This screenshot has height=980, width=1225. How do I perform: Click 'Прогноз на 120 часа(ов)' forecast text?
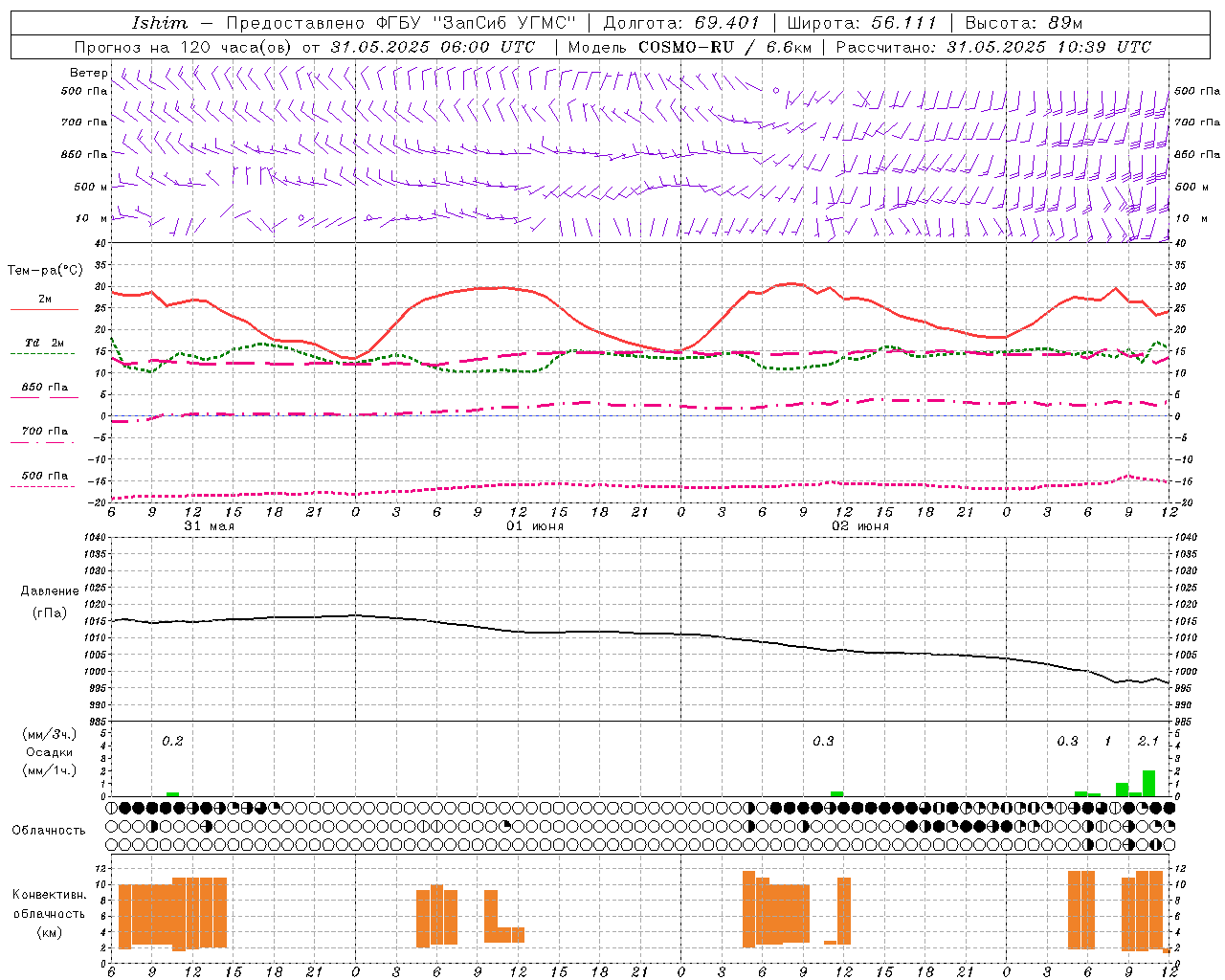[x=184, y=47]
